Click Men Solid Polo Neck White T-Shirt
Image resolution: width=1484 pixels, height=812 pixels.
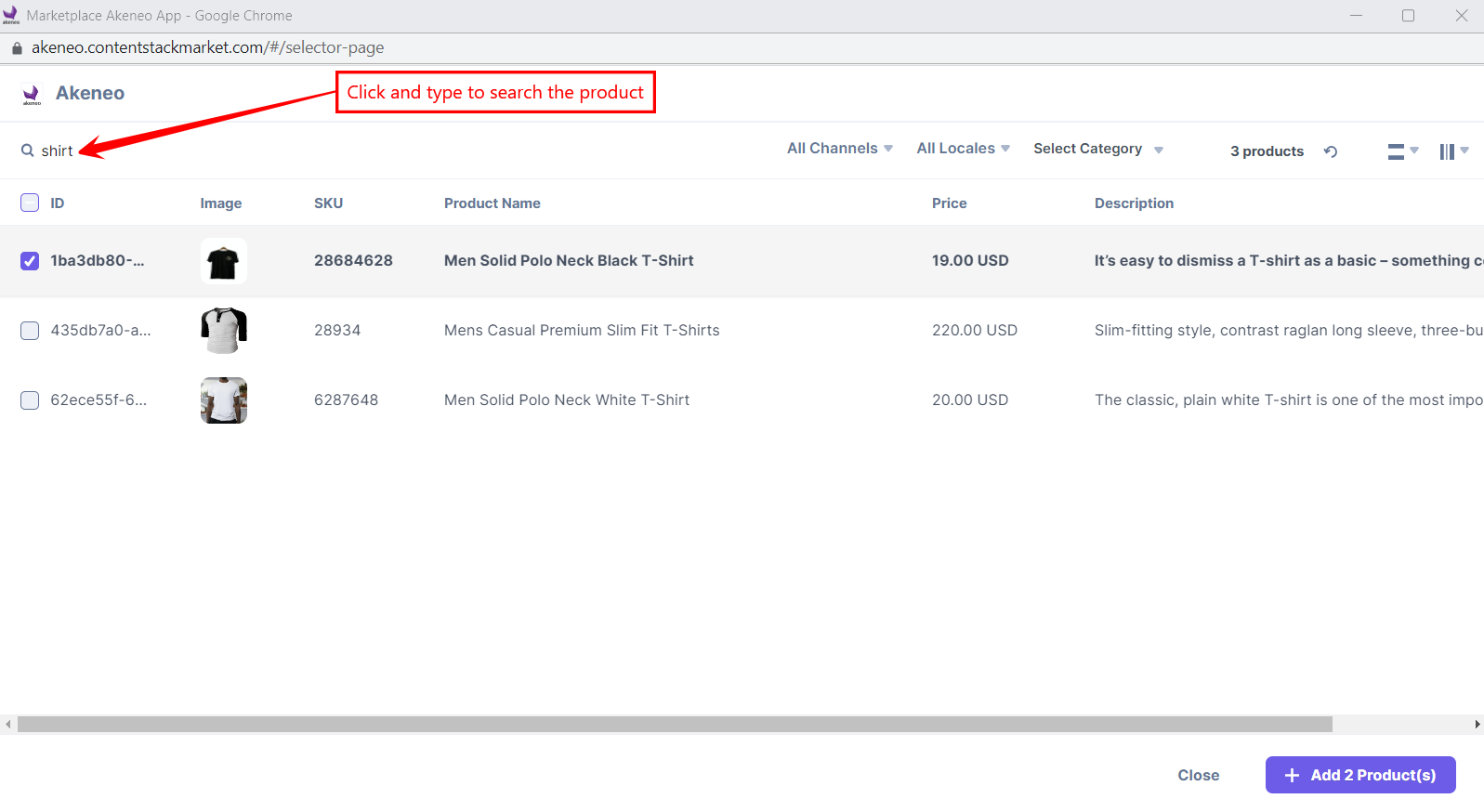(567, 400)
